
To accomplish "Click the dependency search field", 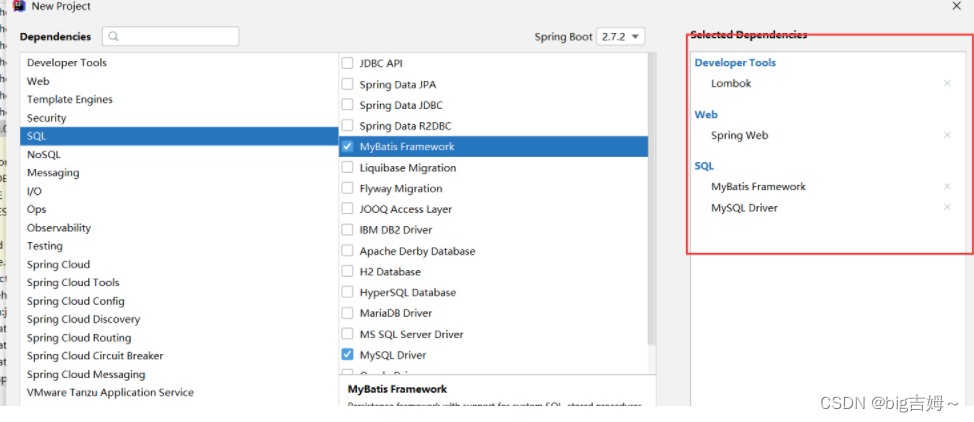I will point(171,37).
